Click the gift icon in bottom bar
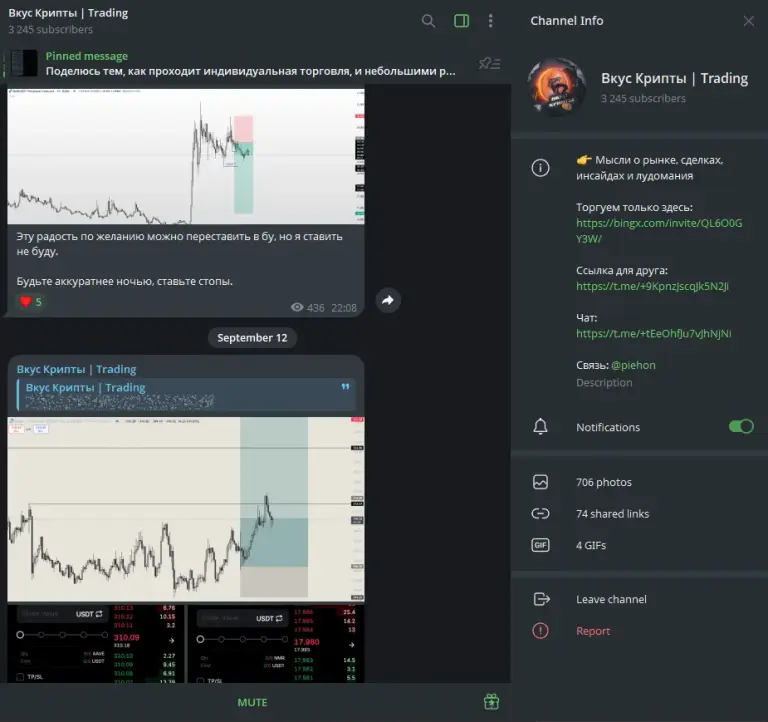The height and width of the screenshot is (722, 768). click(x=491, y=702)
